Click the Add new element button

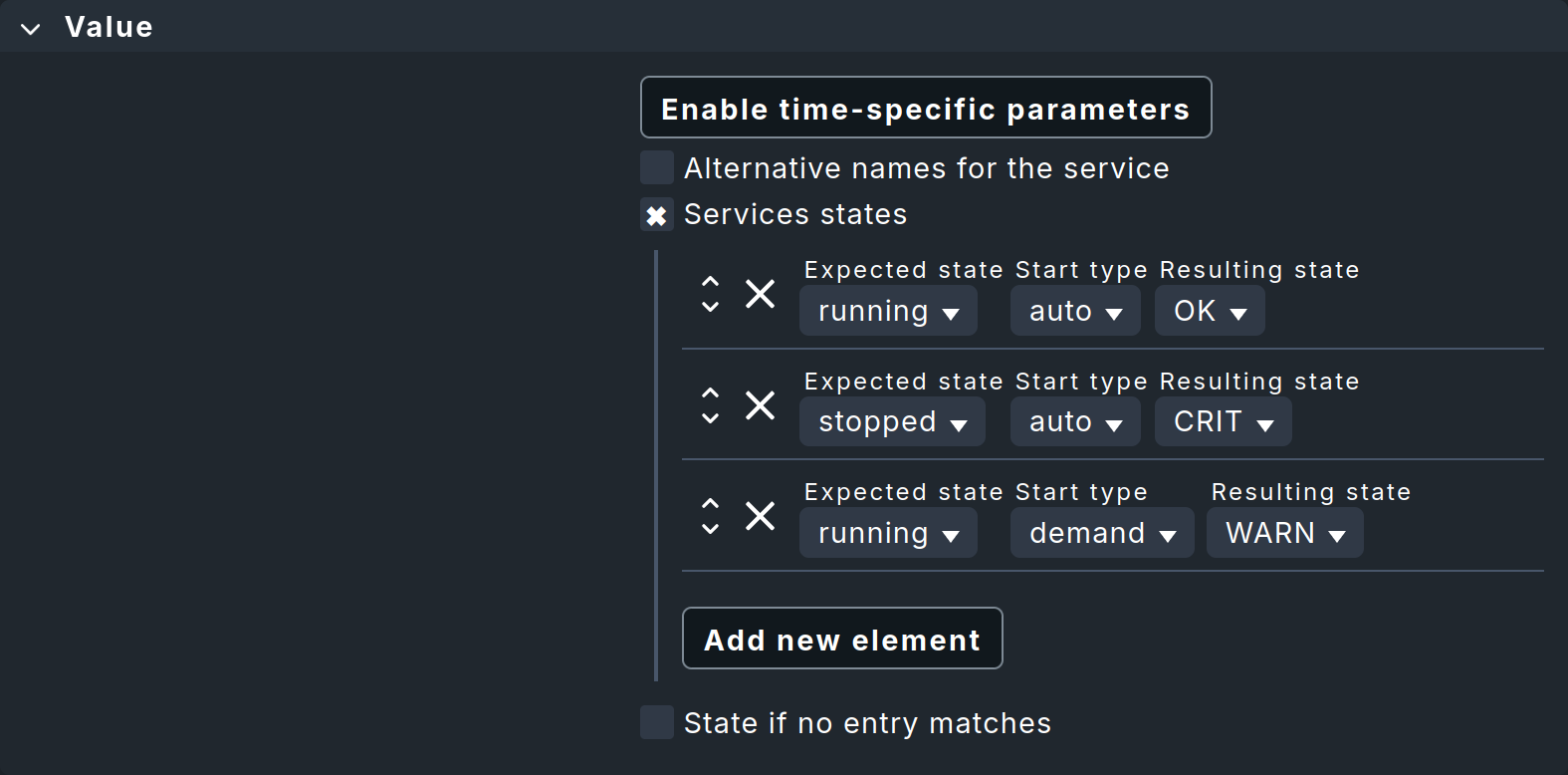pyautogui.click(x=841, y=639)
